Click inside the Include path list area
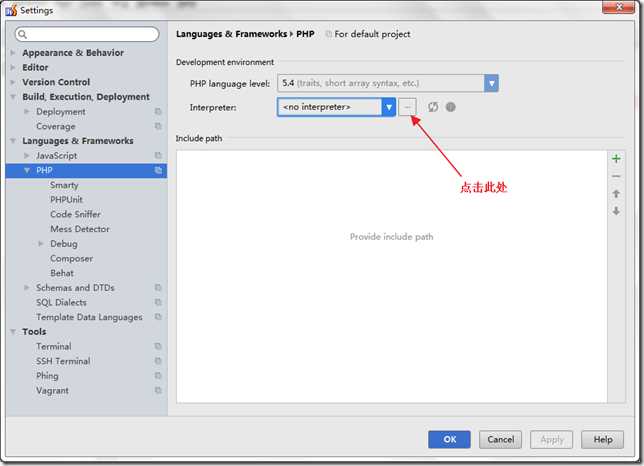Screen dimensions: 644x466 coord(392,276)
